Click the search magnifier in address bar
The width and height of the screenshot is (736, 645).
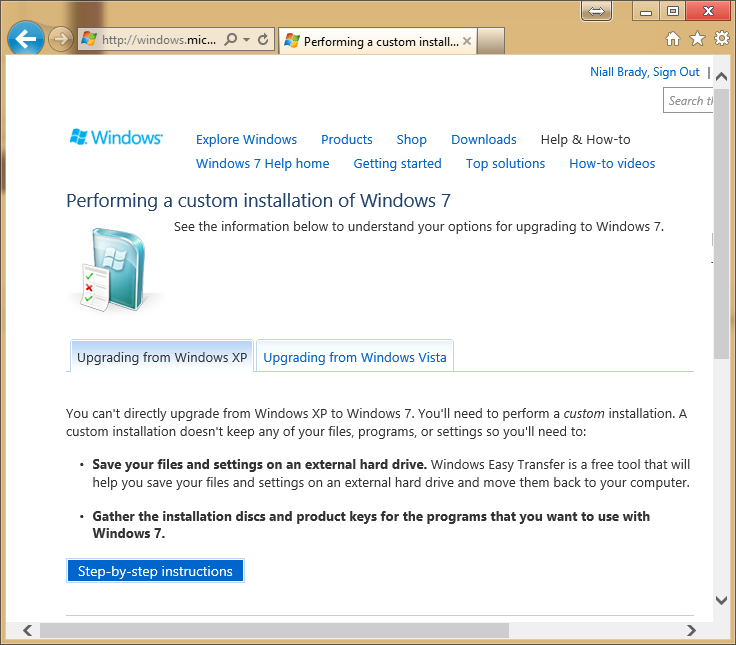coord(230,39)
